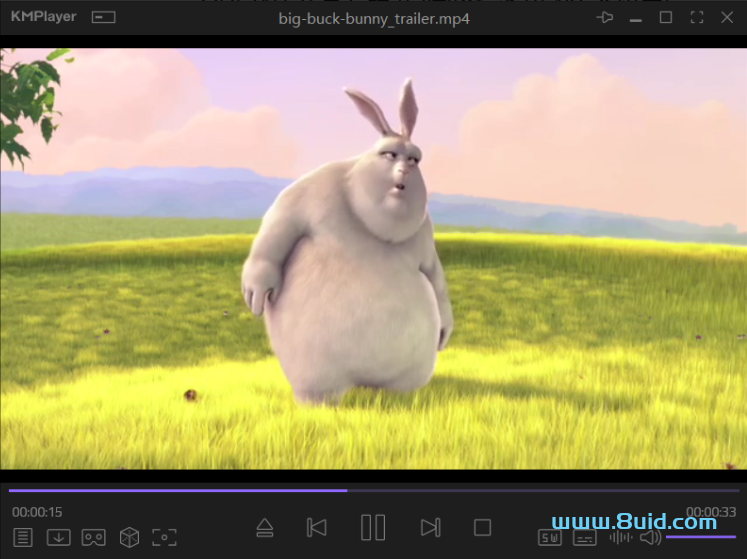This screenshot has width=747, height=559.
Task: Maximize the KMPlayer window
Action: tap(666, 18)
